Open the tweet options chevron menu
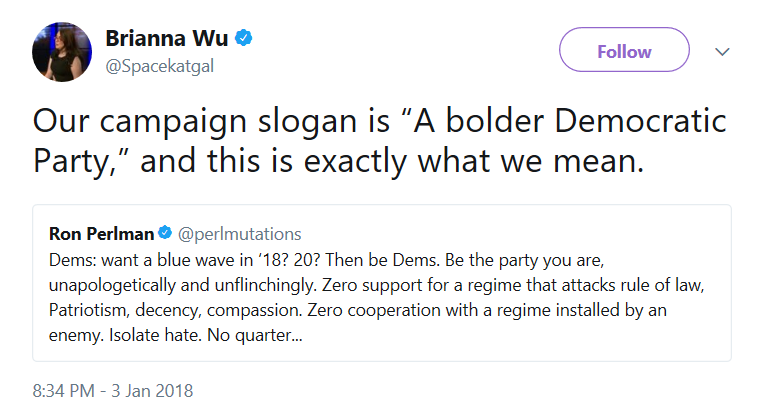 (x=722, y=52)
